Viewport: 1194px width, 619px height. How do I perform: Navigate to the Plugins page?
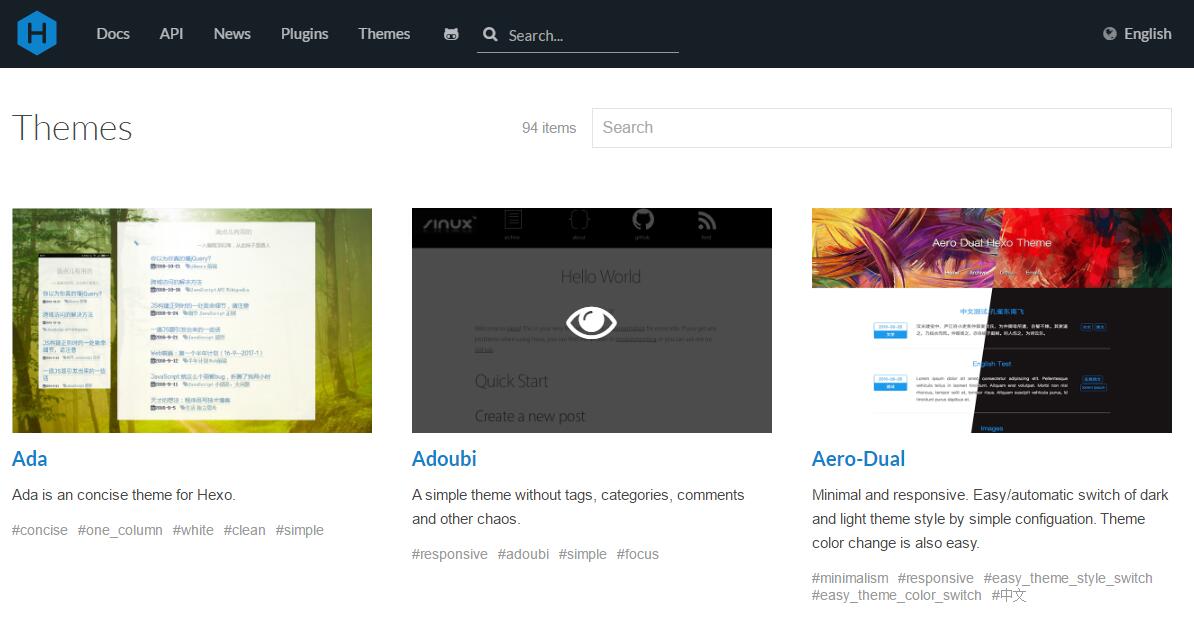pyautogui.click(x=304, y=34)
